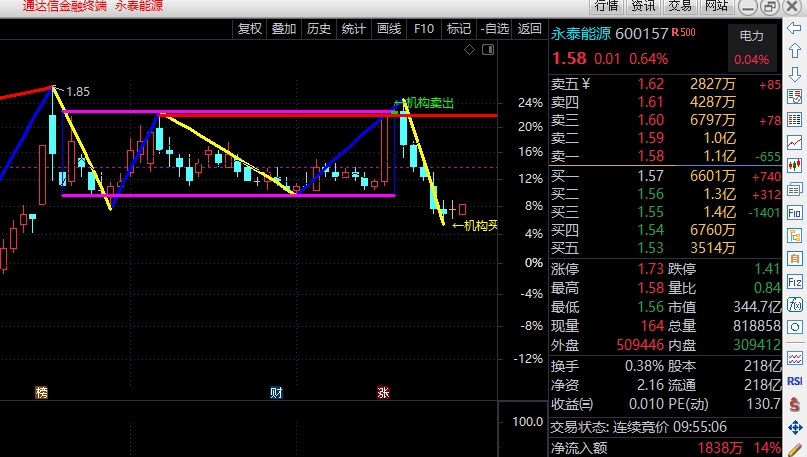
Task: Toggle the side panel icon above chart
Action: [488, 49]
